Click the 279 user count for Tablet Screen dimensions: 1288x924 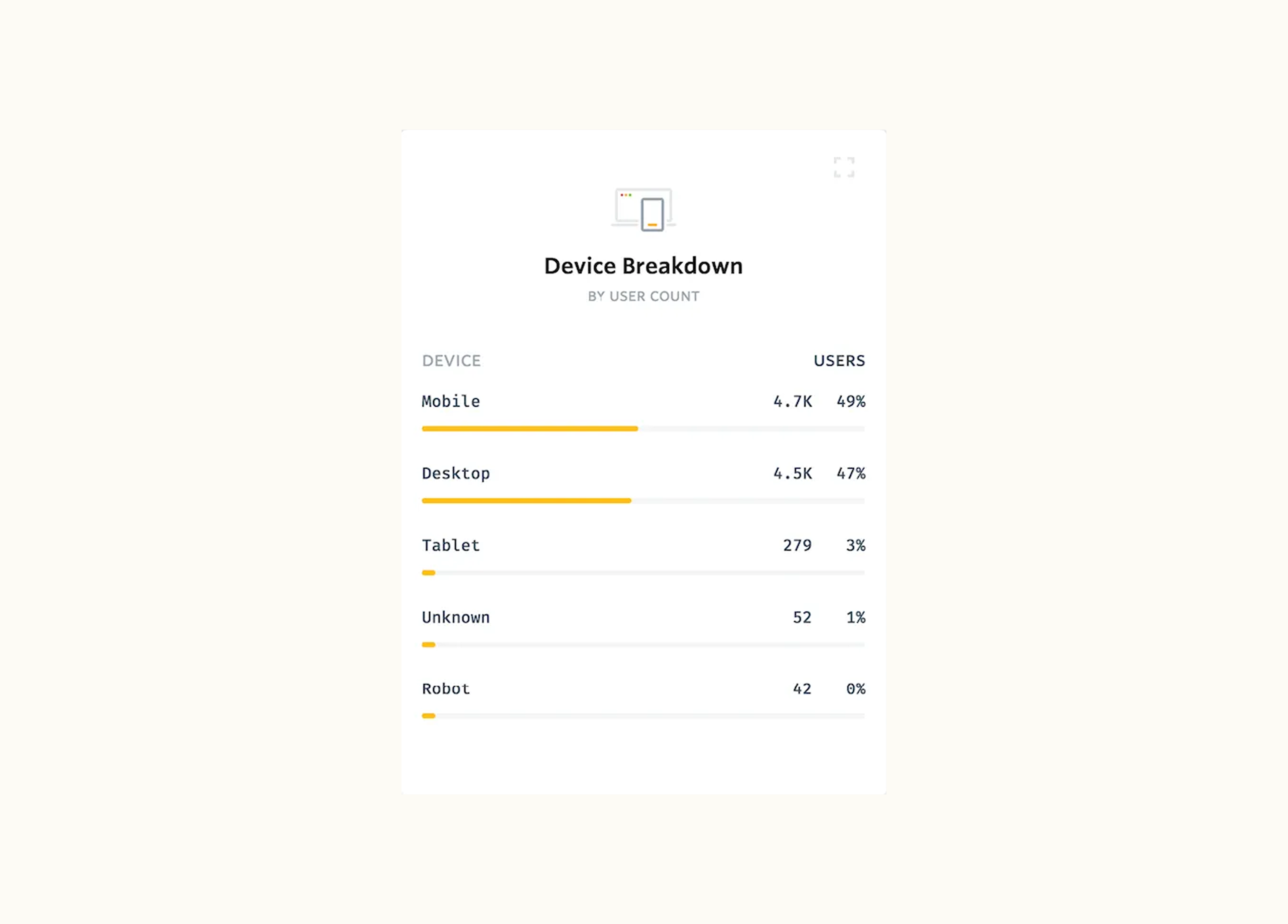[797, 546]
